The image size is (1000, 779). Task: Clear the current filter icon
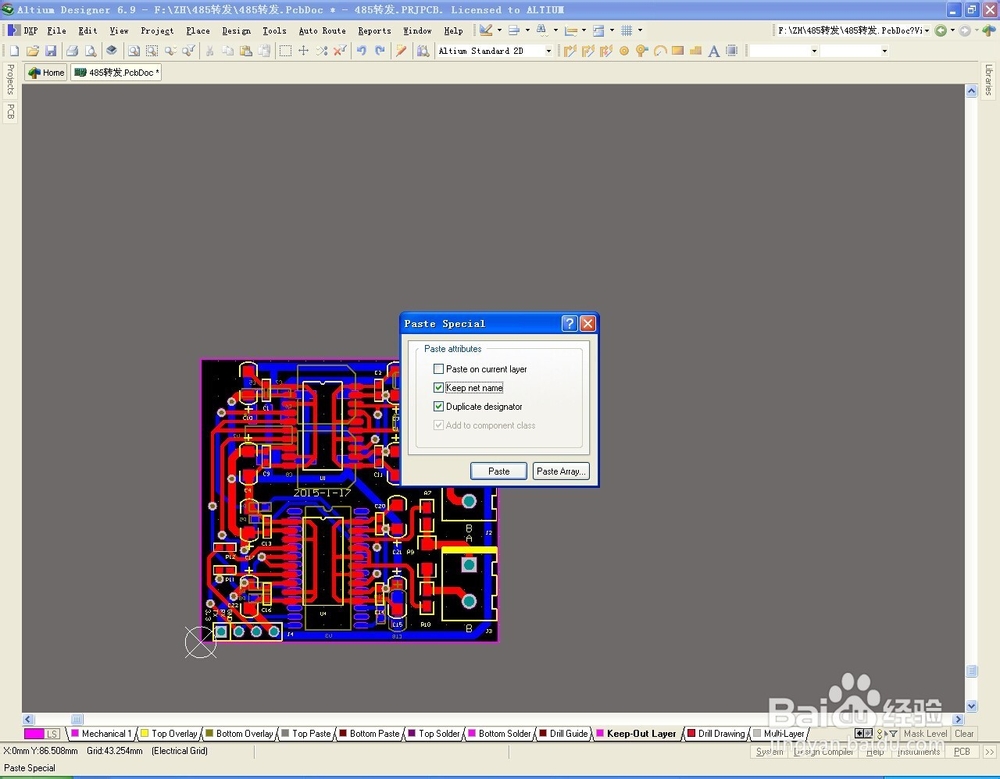point(340,50)
